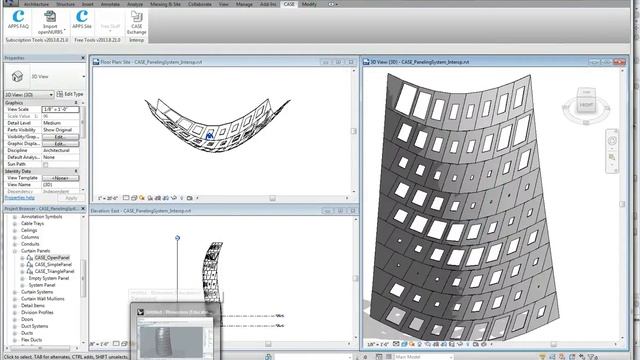The image size is (640, 360).
Task: Collapse the Graphics properties section
Action: click(76, 103)
